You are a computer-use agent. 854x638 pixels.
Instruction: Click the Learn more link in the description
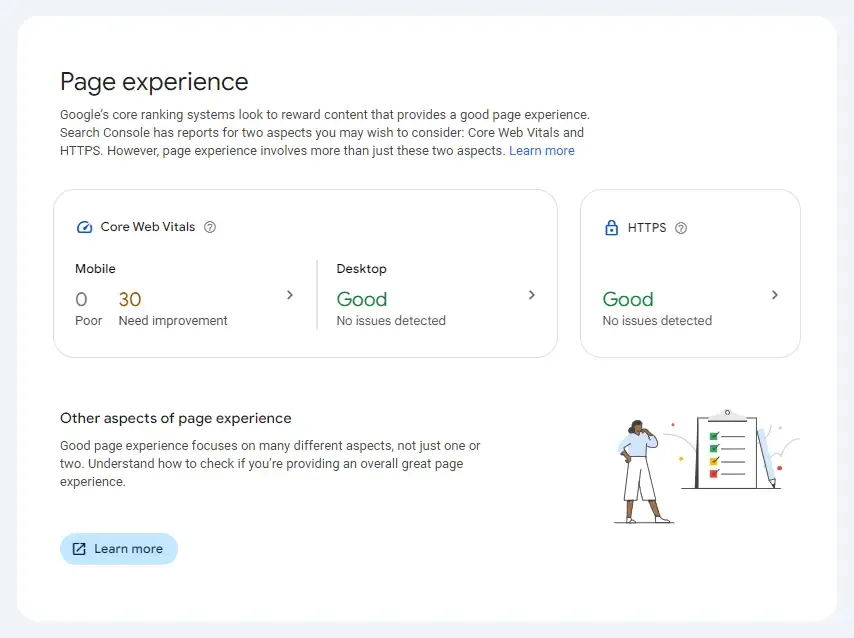[542, 150]
